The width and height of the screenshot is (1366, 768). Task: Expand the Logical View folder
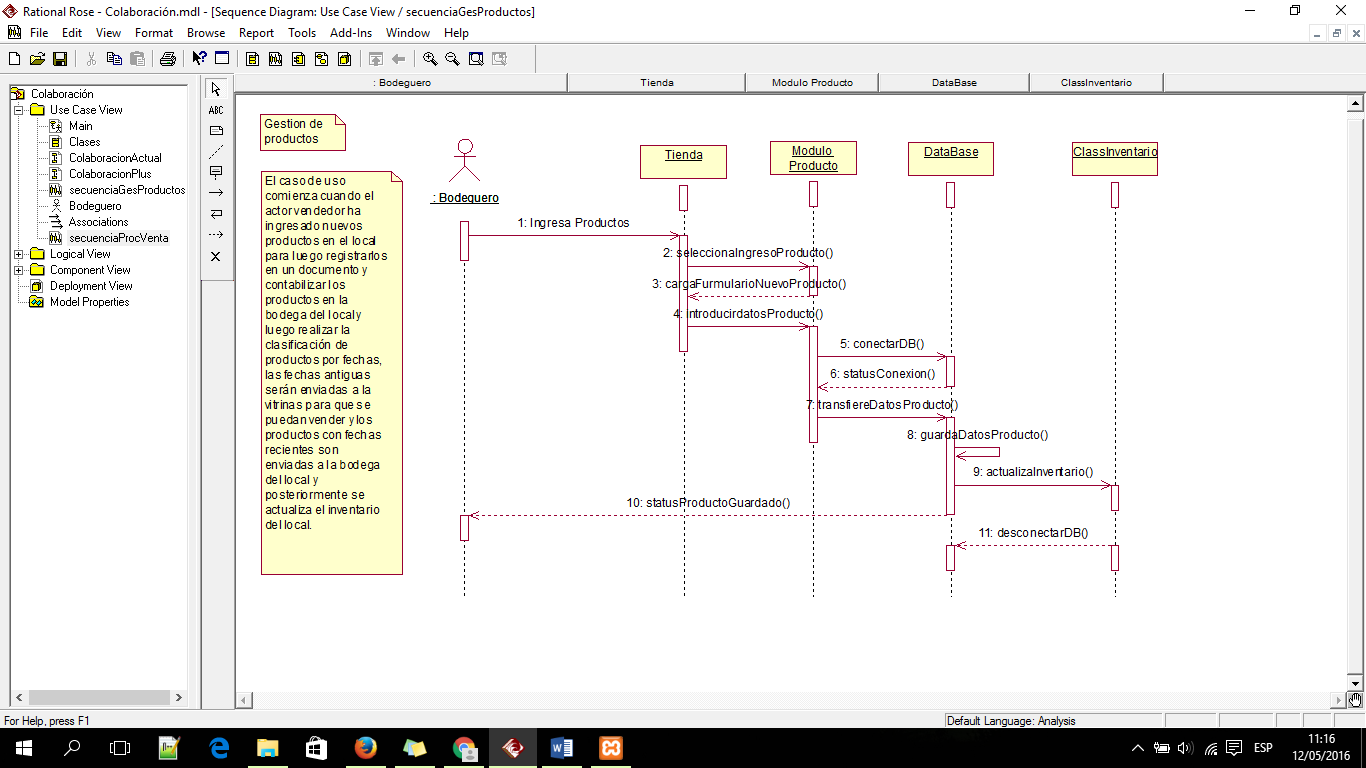(x=18, y=254)
